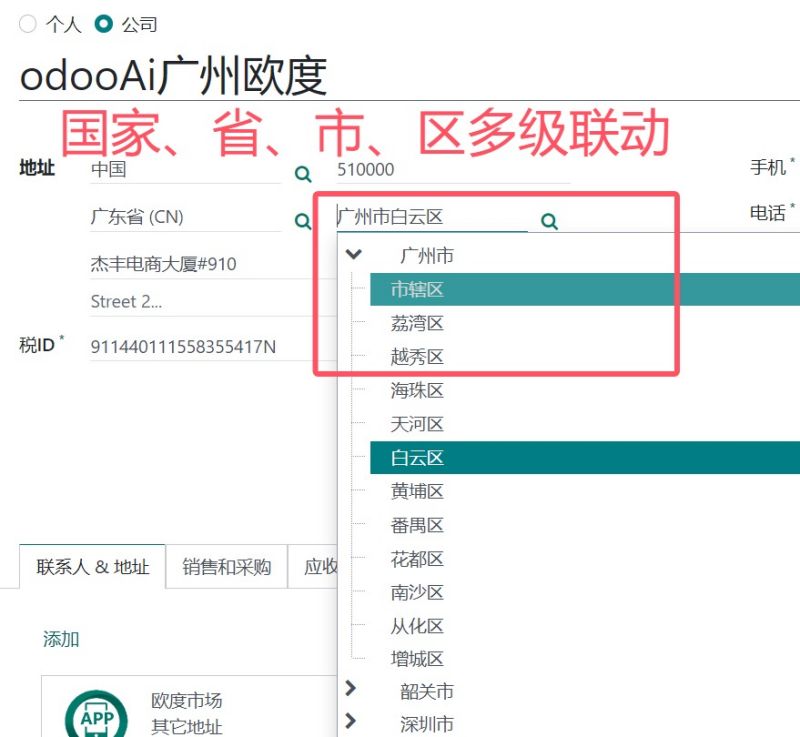The image size is (800, 737).
Task: Open the province 广东省 (CN) field
Action: (185, 217)
